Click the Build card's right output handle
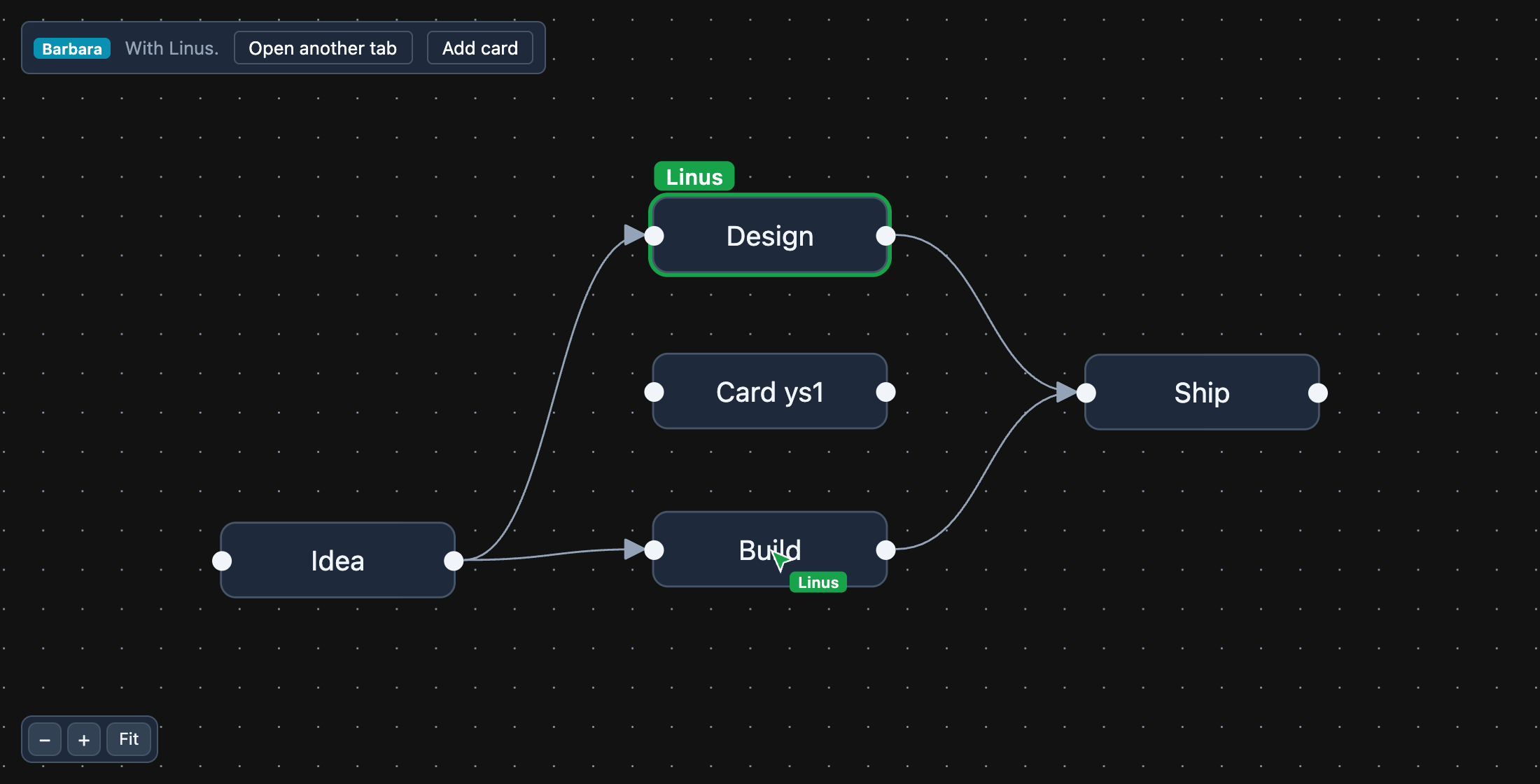The height and width of the screenshot is (784, 1540). (885, 550)
